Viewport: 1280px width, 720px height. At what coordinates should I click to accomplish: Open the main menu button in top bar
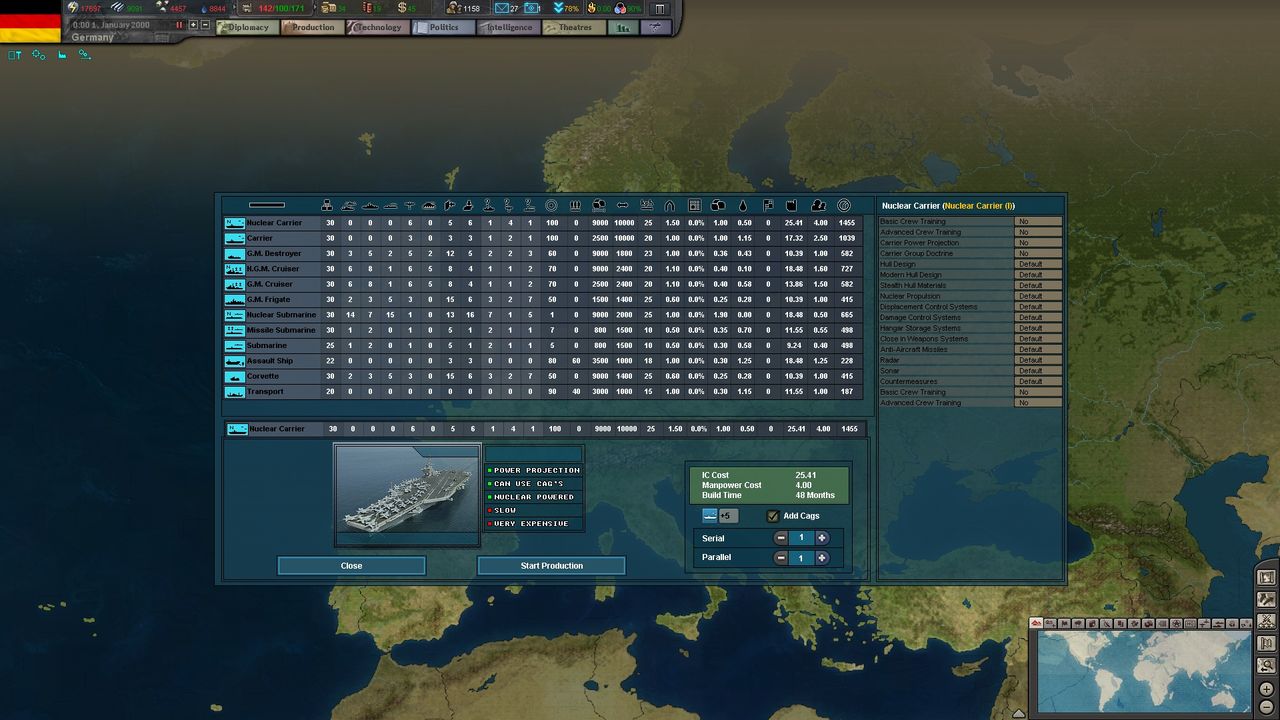pyautogui.click(x=659, y=9)
